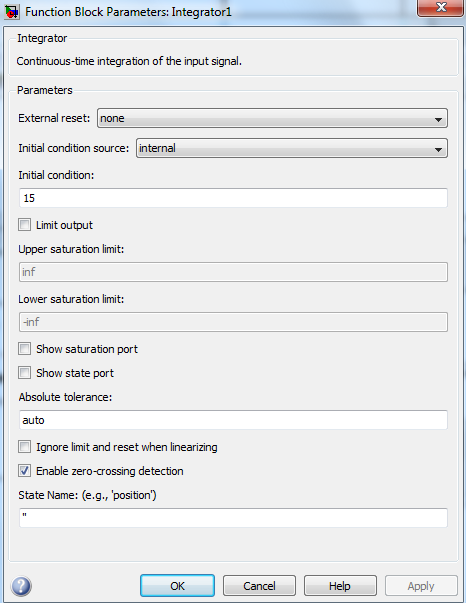Click the Apply button
Screen dimensions: 466x603
(421, 586)
